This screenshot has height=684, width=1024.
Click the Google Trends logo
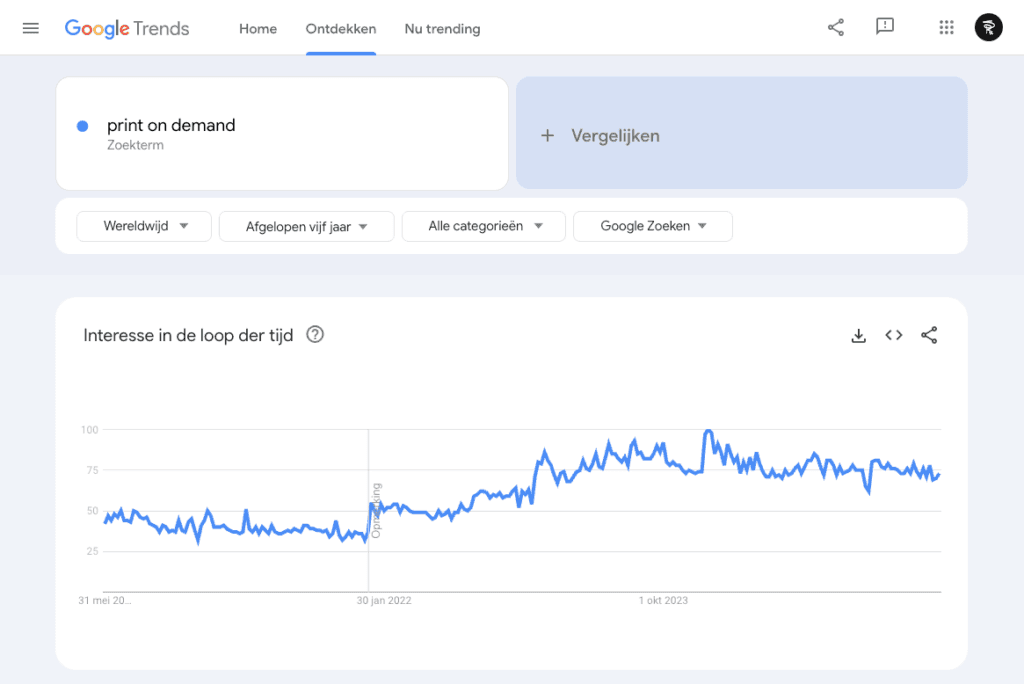(x=127, y=28)
